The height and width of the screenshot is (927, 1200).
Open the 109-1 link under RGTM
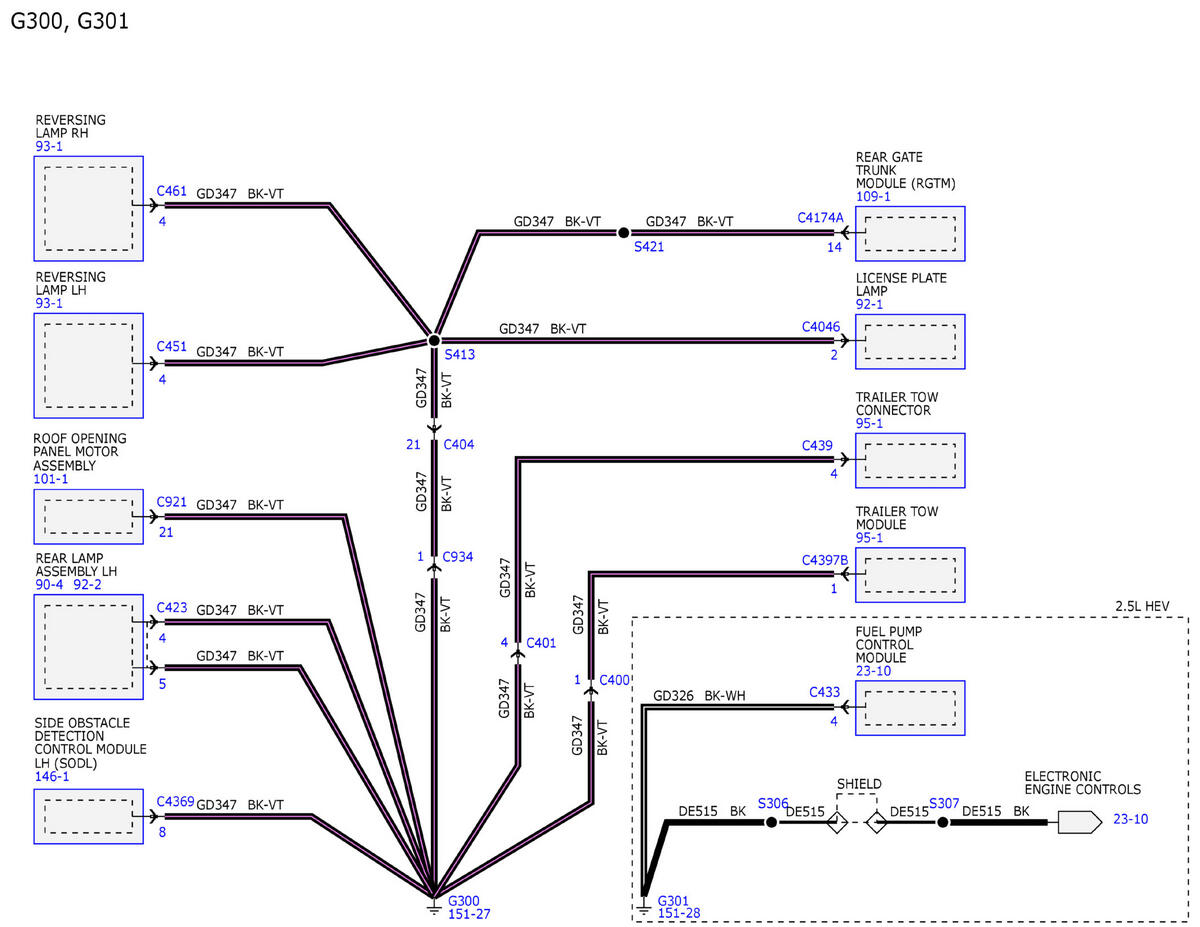(x=873, y=197)
